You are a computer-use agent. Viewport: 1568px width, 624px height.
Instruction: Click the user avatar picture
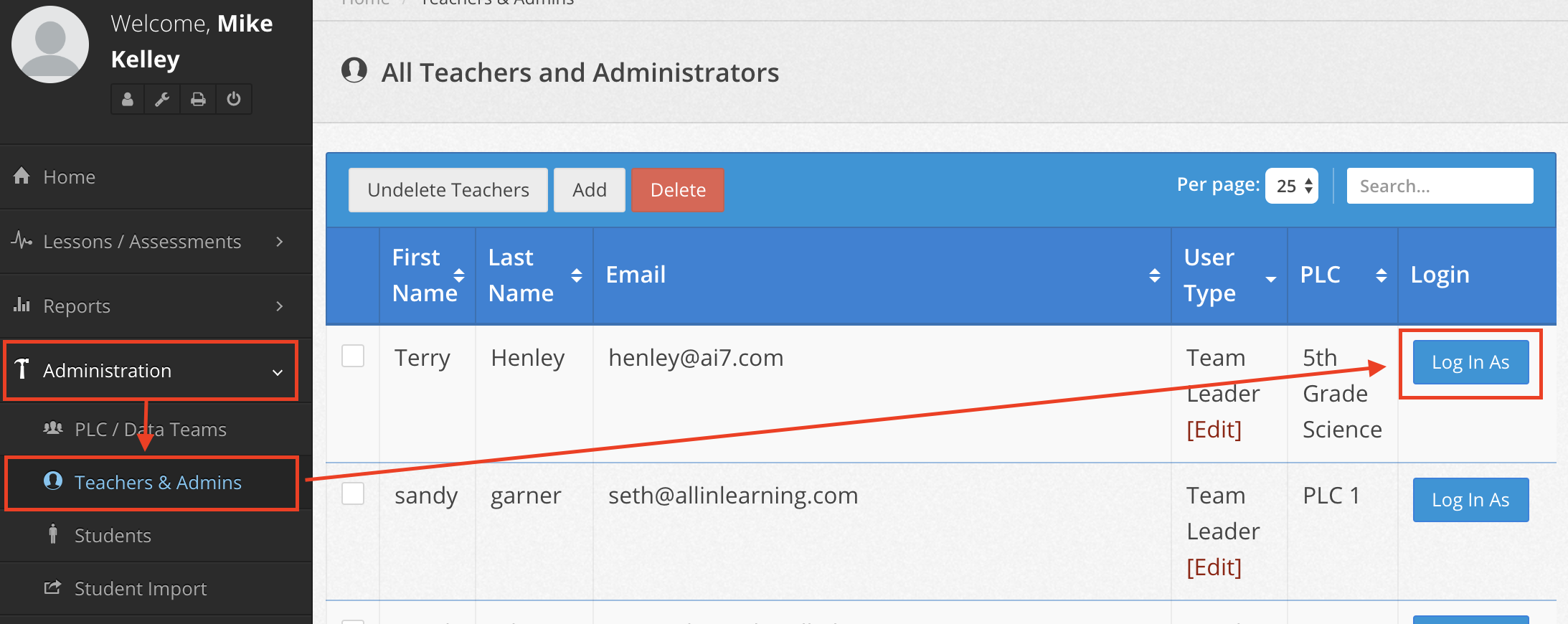coord(50,44)
